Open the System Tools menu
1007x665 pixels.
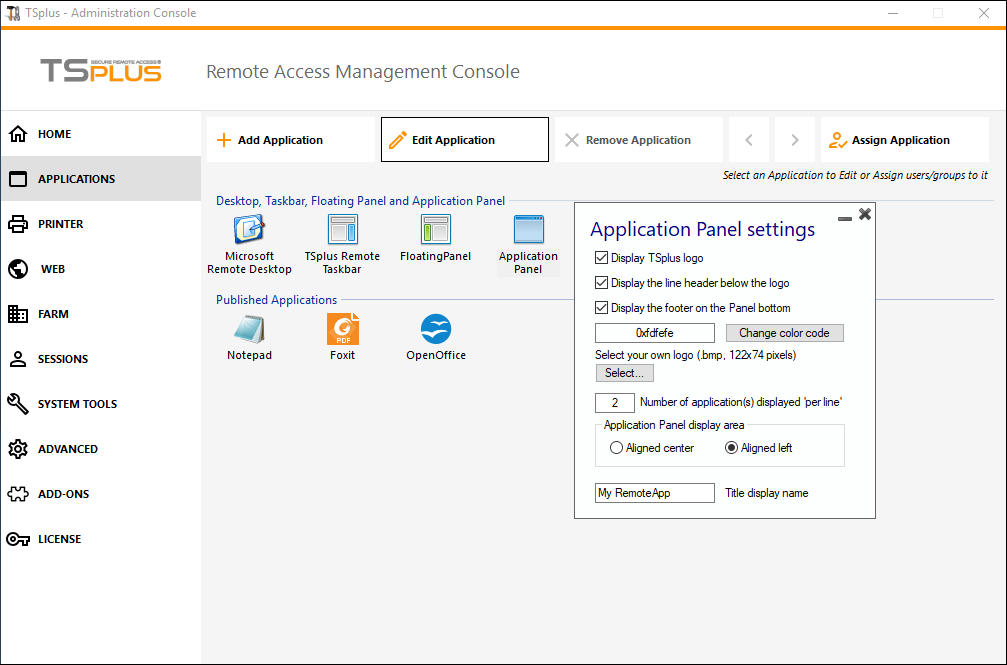click(x=77, y=404)
